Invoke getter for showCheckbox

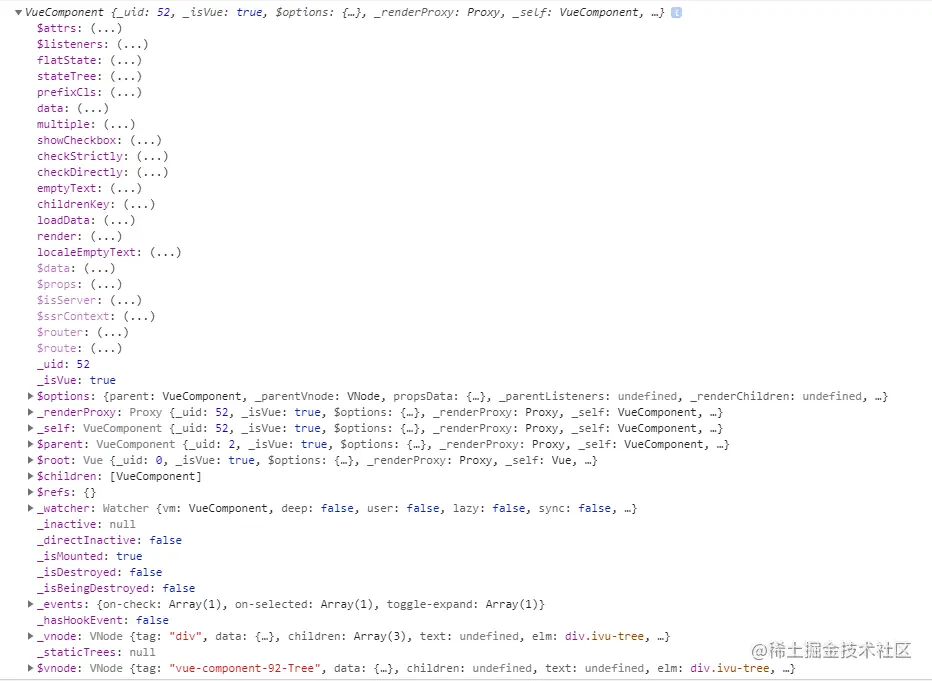[x=146, y=140]
